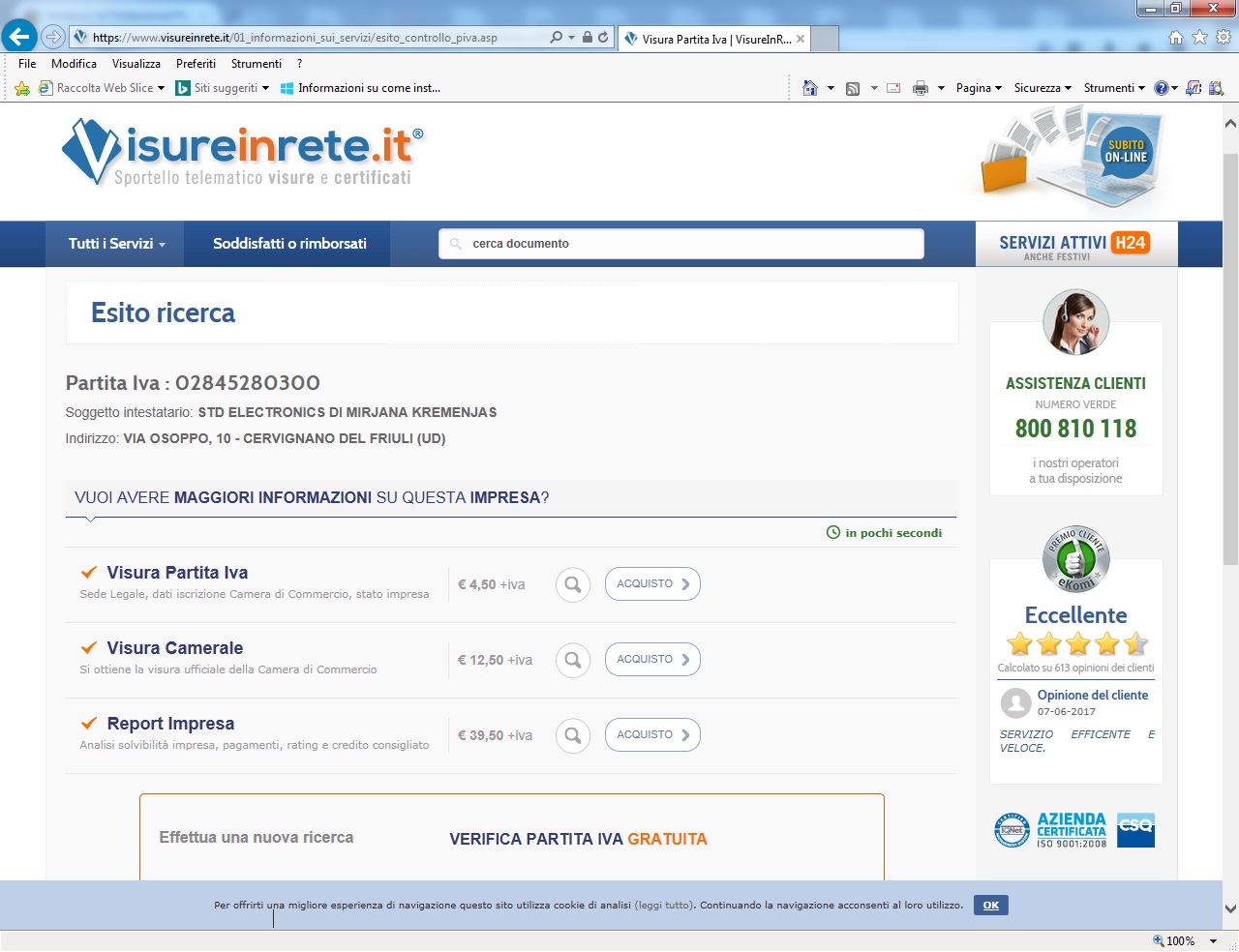Image resolution: width=1239 pixels, height=952 pixels.
Task: Click the browser Back arrow button
Action: (x=19, y=37)
